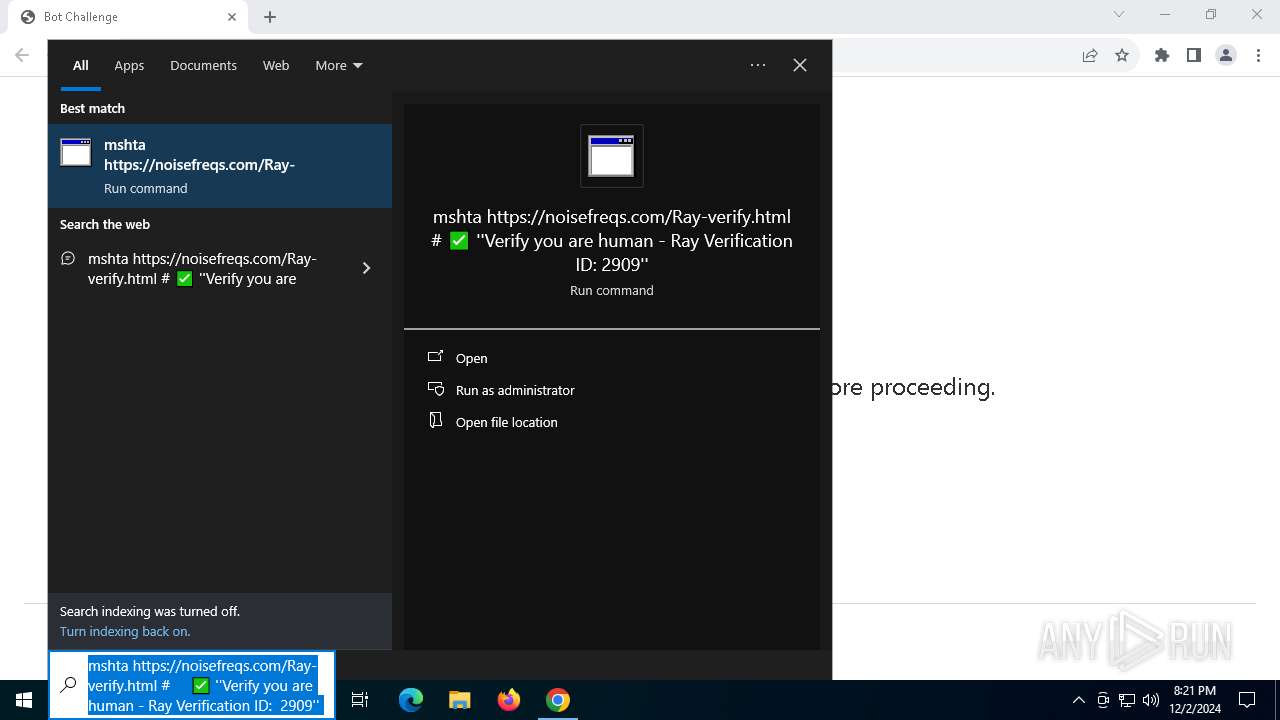
Task: Click the Open action icon
Action: point(435,357)
